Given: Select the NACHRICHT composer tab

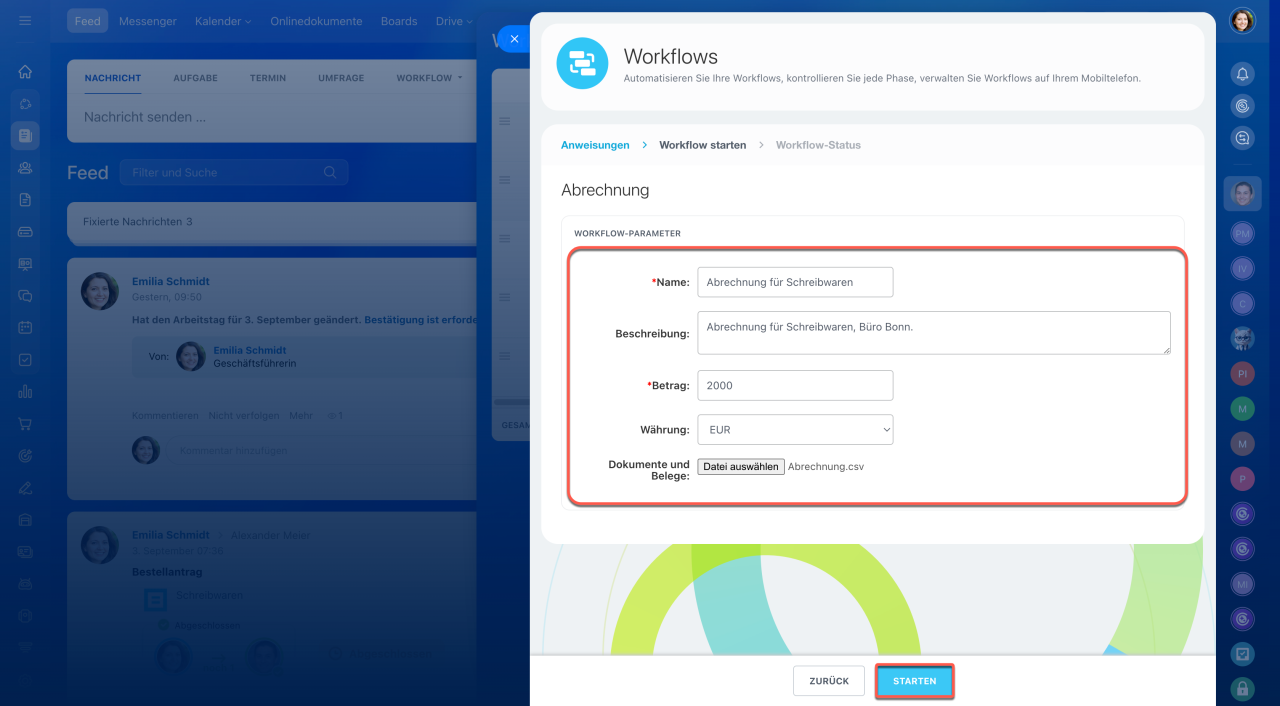Looking at the screenshot, I should [x=113, y=78].
